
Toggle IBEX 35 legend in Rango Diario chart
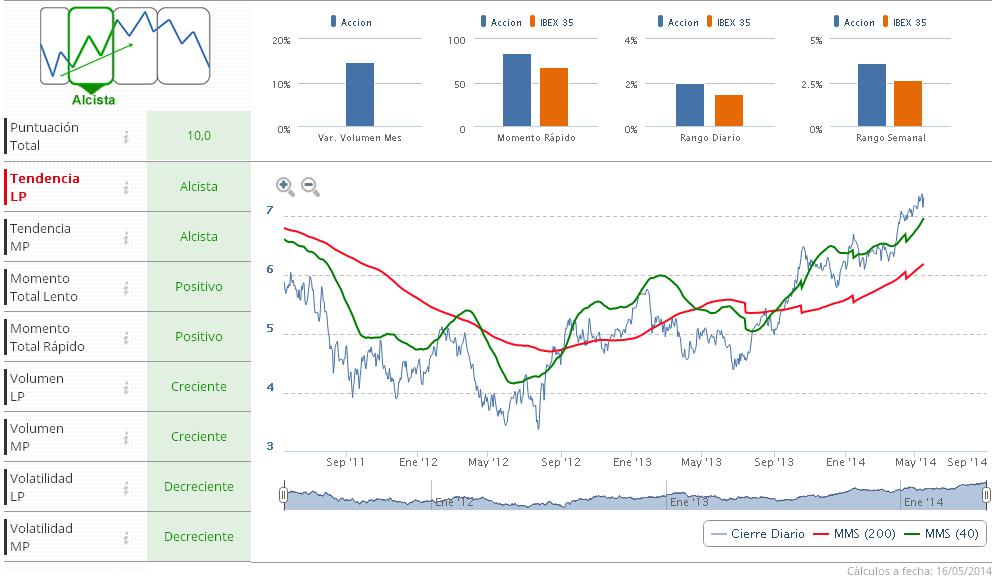728,22
